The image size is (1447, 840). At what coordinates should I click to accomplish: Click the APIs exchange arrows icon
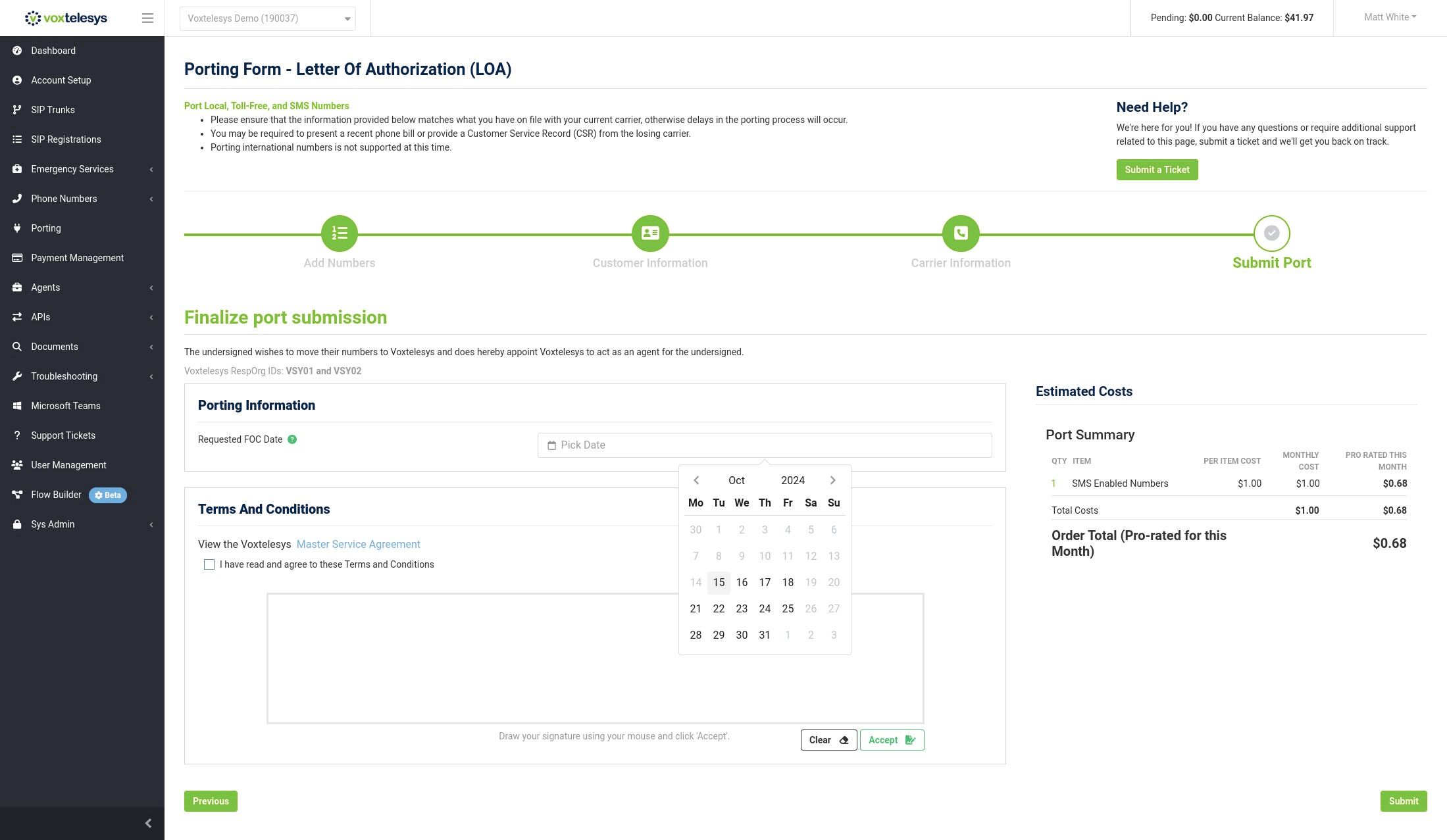[x=17, y=317]
